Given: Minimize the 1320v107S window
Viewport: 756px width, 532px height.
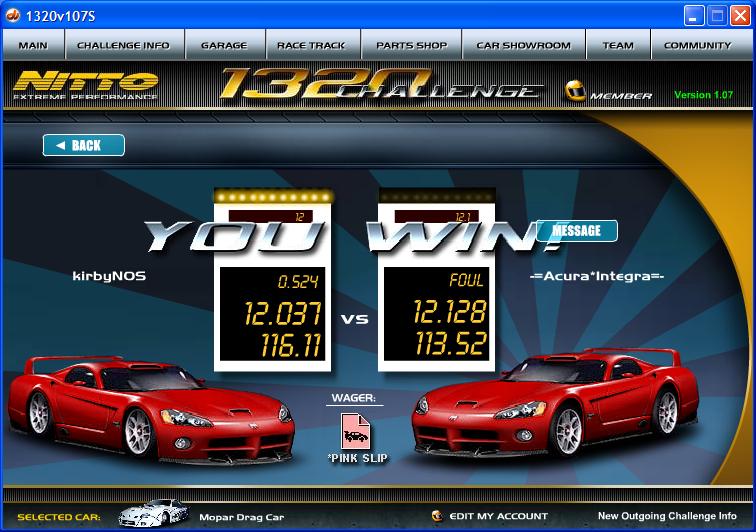Looking at the screenshot, I should [694, 16].
